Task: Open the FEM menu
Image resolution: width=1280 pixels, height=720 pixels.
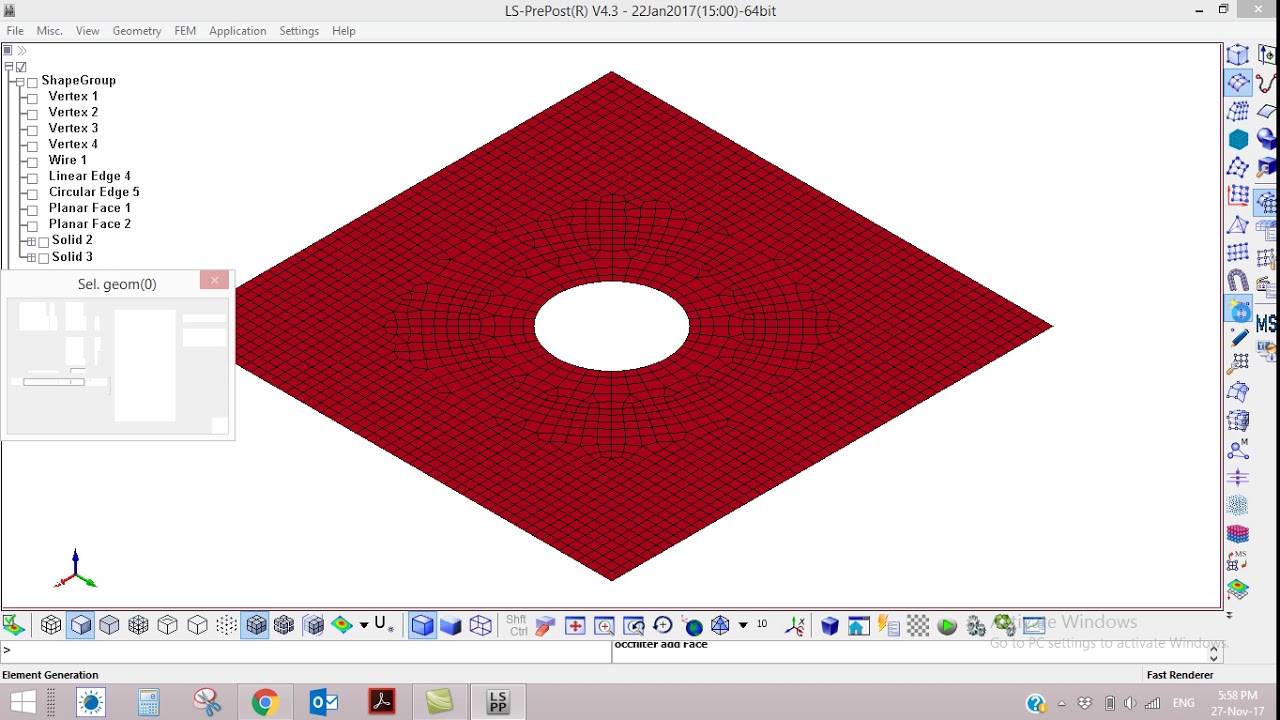Action: click(185, 31)
